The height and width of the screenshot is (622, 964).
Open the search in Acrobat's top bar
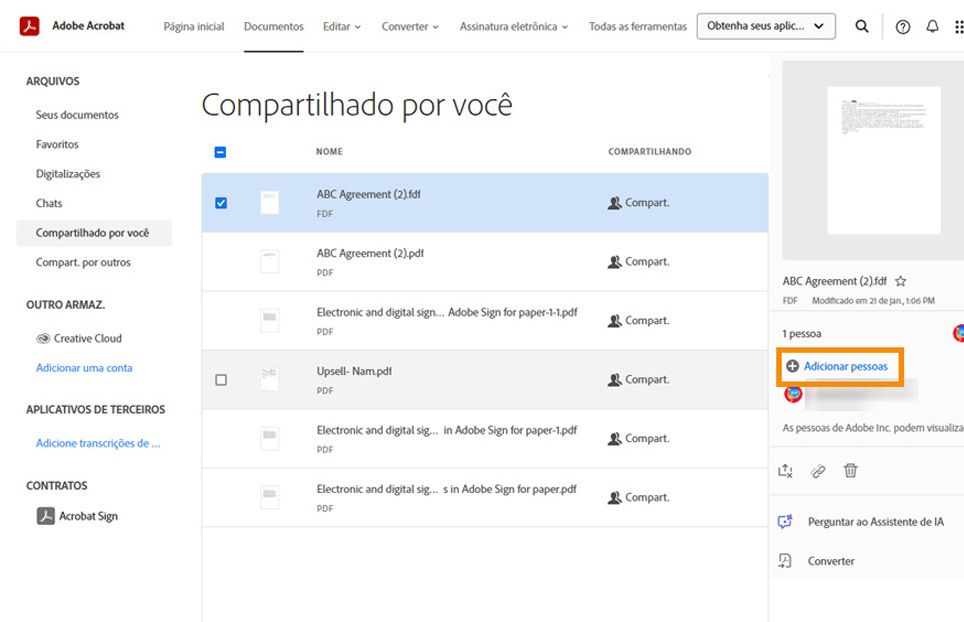pos(862,26)
